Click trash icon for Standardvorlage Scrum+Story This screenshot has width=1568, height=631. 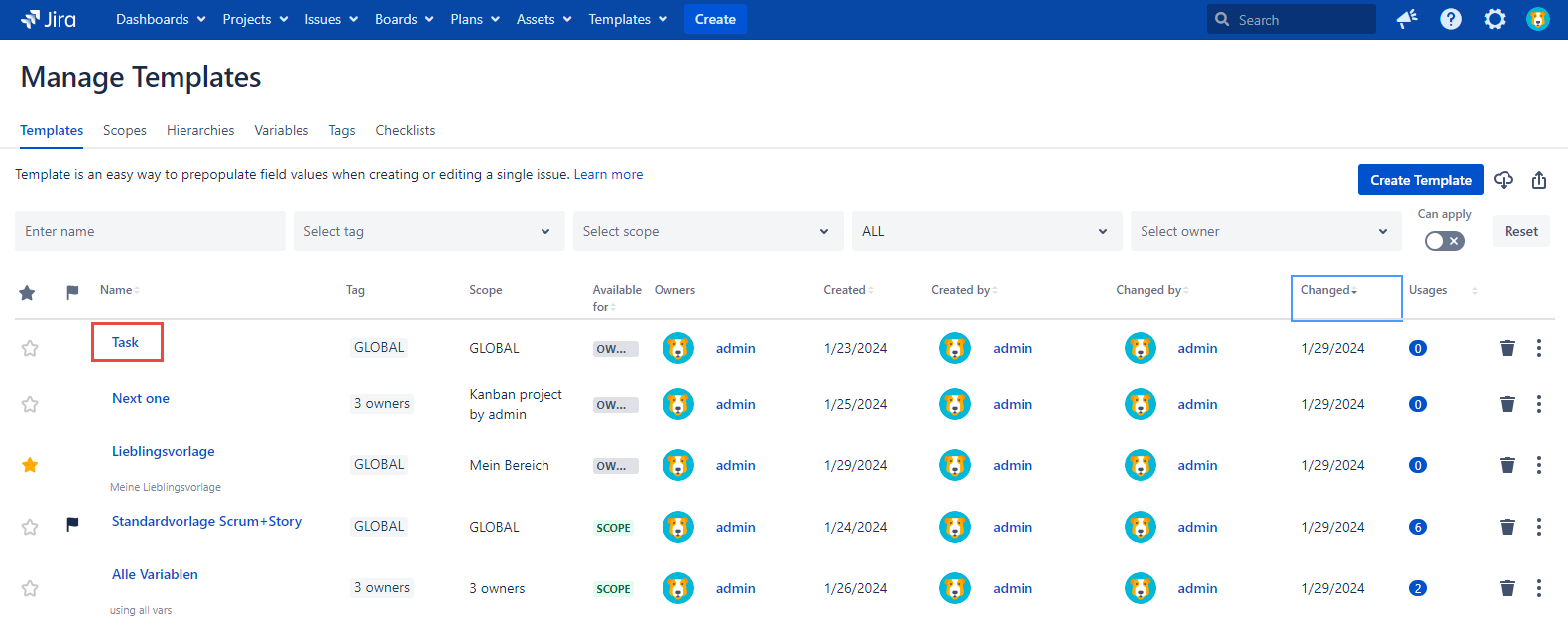coord(1507,527)
